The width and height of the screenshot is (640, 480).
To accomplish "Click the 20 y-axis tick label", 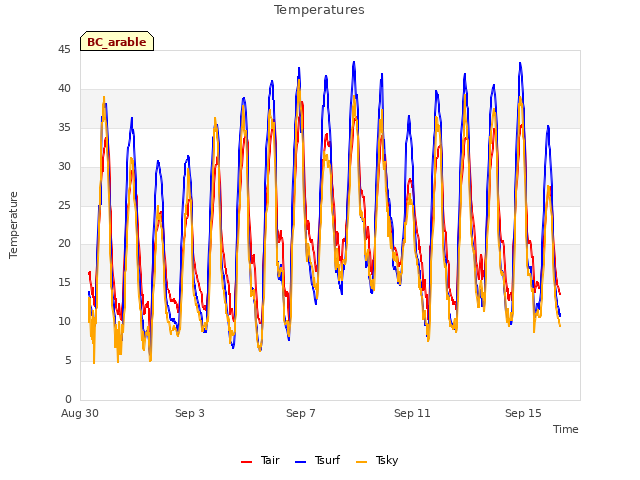I will point(64,244).
